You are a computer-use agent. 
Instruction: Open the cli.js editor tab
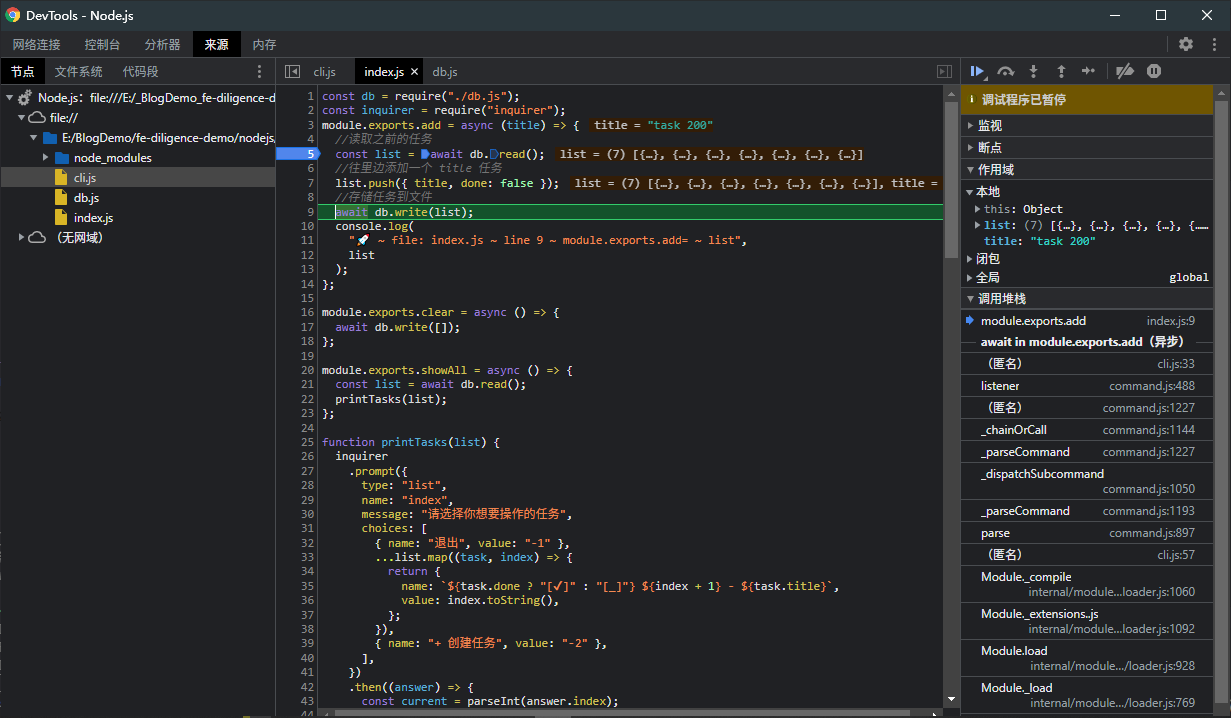pos(324,72)
